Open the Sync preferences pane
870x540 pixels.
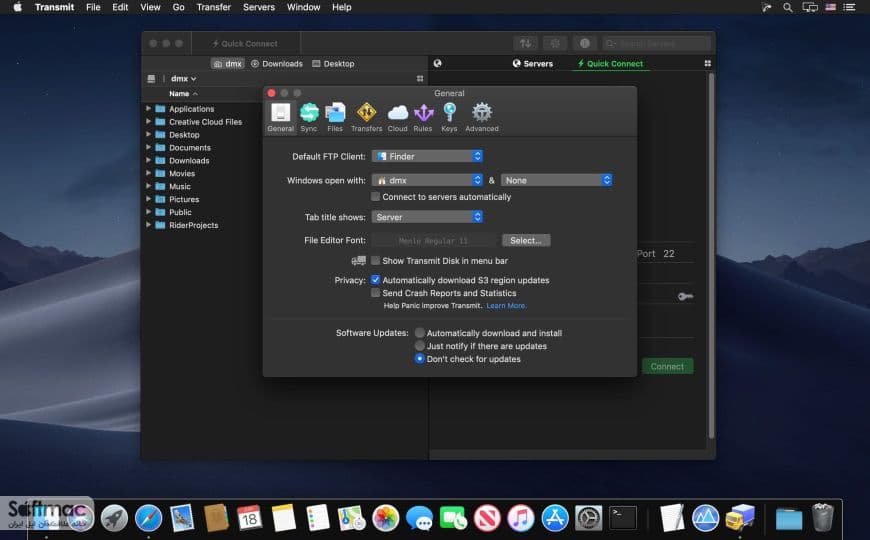[309, 118]
